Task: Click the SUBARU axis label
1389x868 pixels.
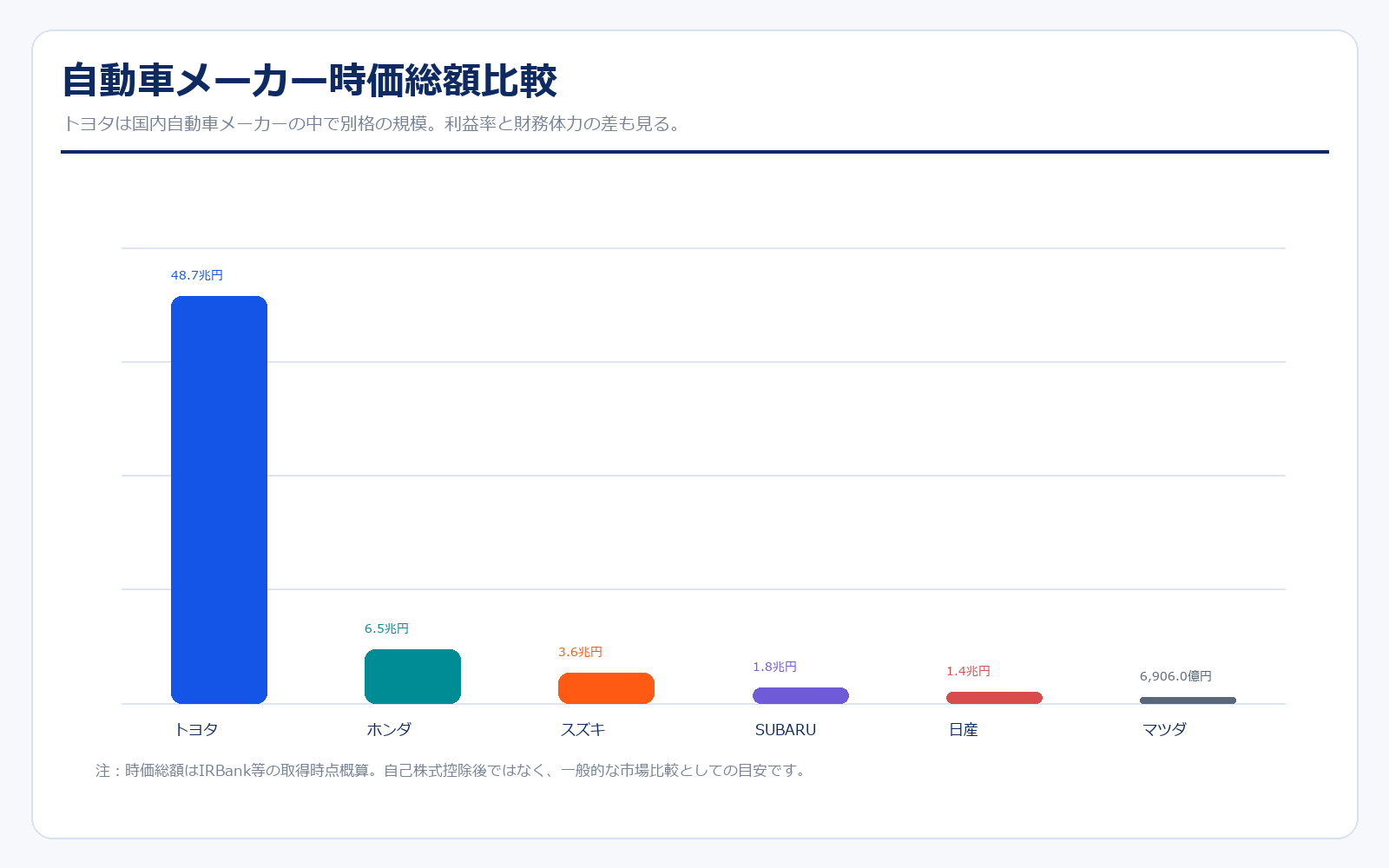Action: 786,730
